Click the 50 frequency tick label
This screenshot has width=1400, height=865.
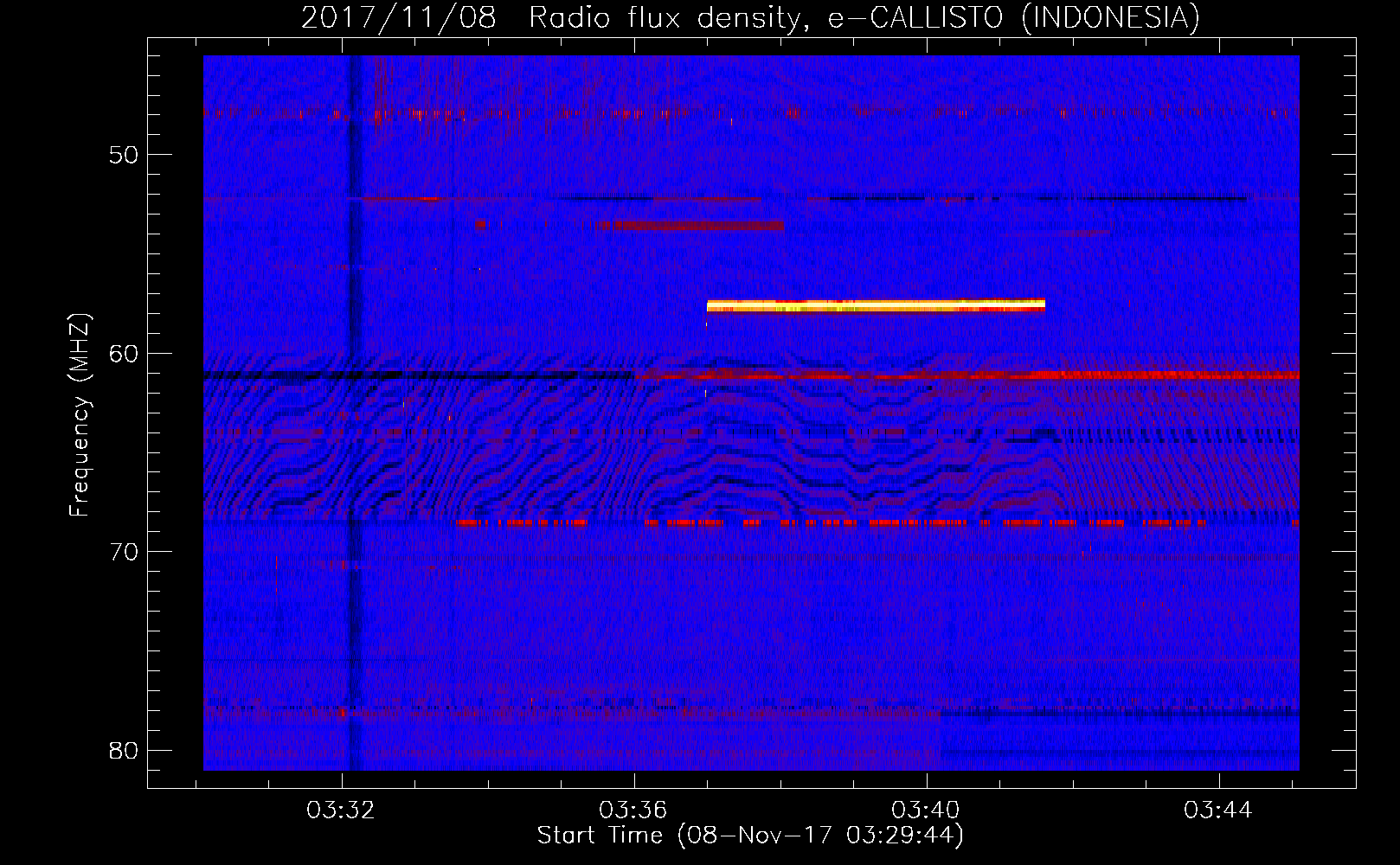124,155
